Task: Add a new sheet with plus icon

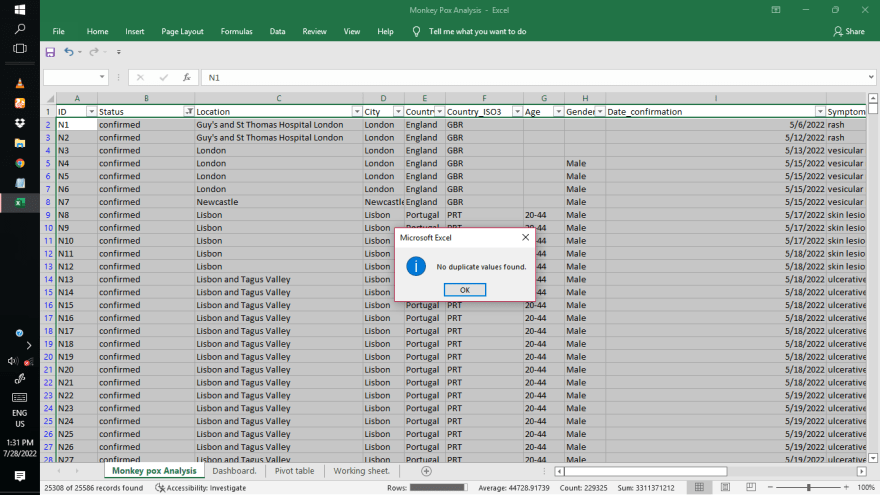Action: tap(427, 471)
